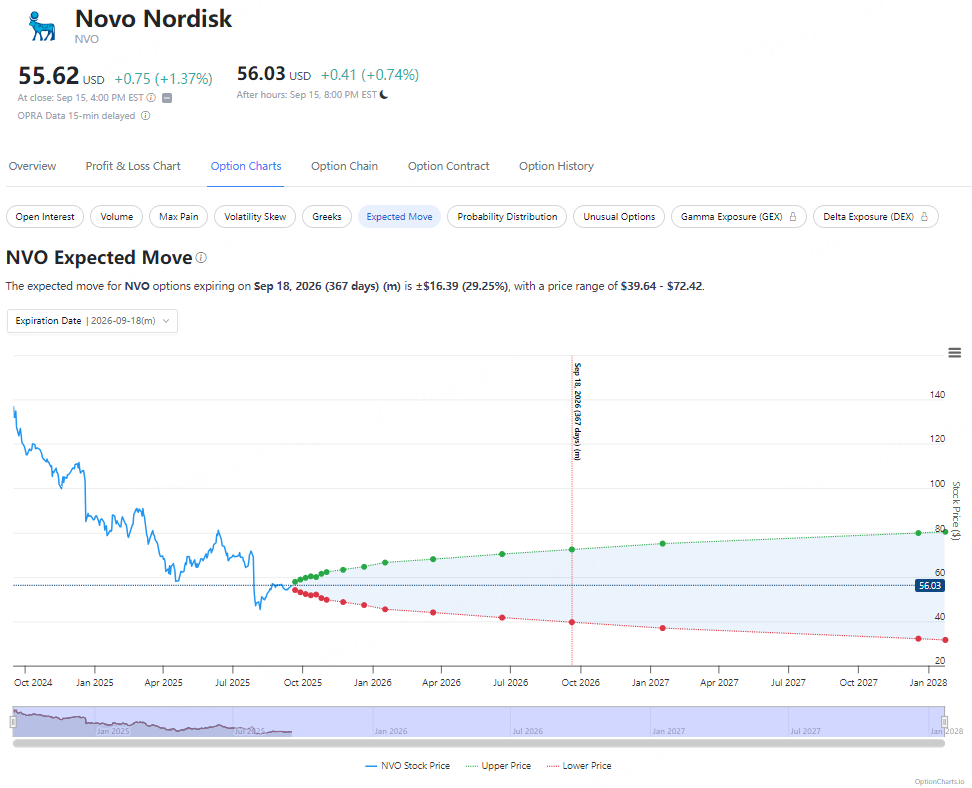This screenshot has width=972, height=788.
Task: Expand the Expiration Date dropdown
Action: click(92, 321)
